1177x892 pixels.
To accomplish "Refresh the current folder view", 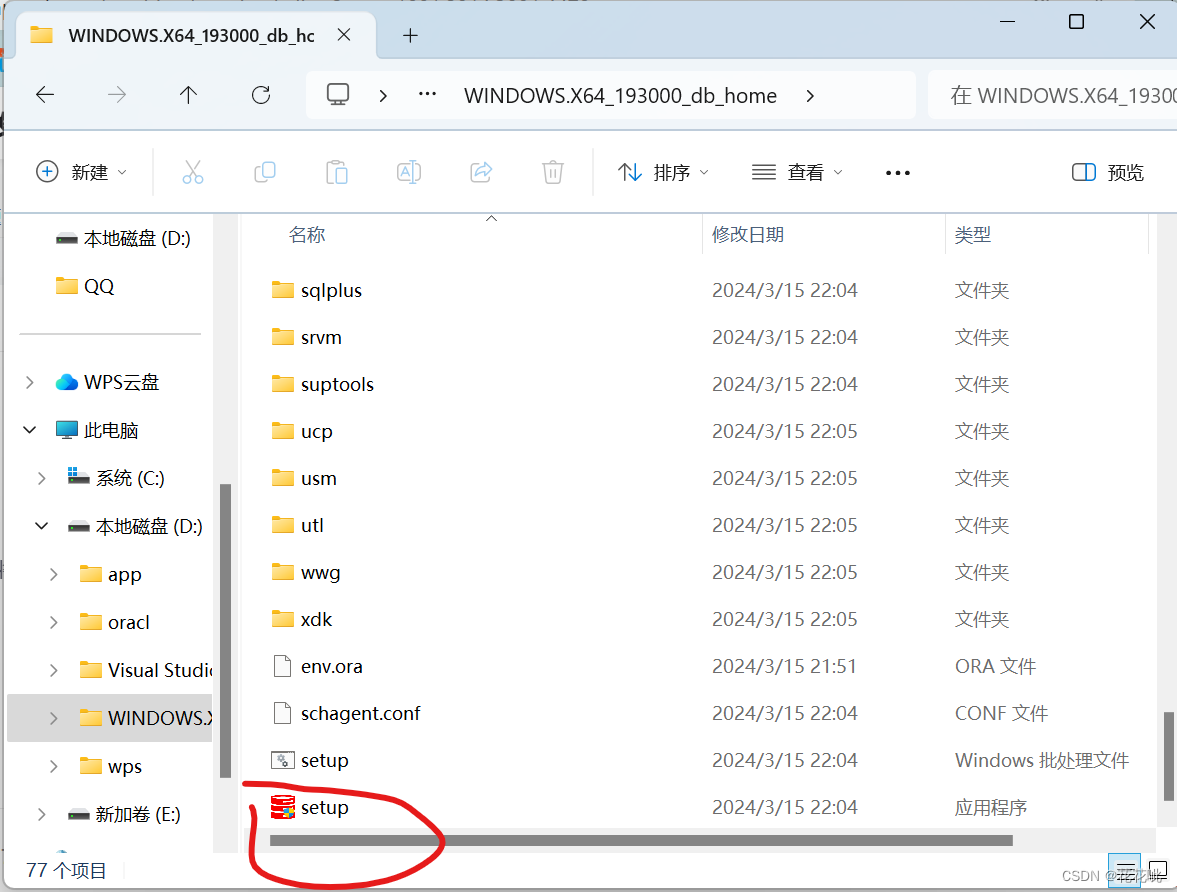I will click(x=261, y=95).
